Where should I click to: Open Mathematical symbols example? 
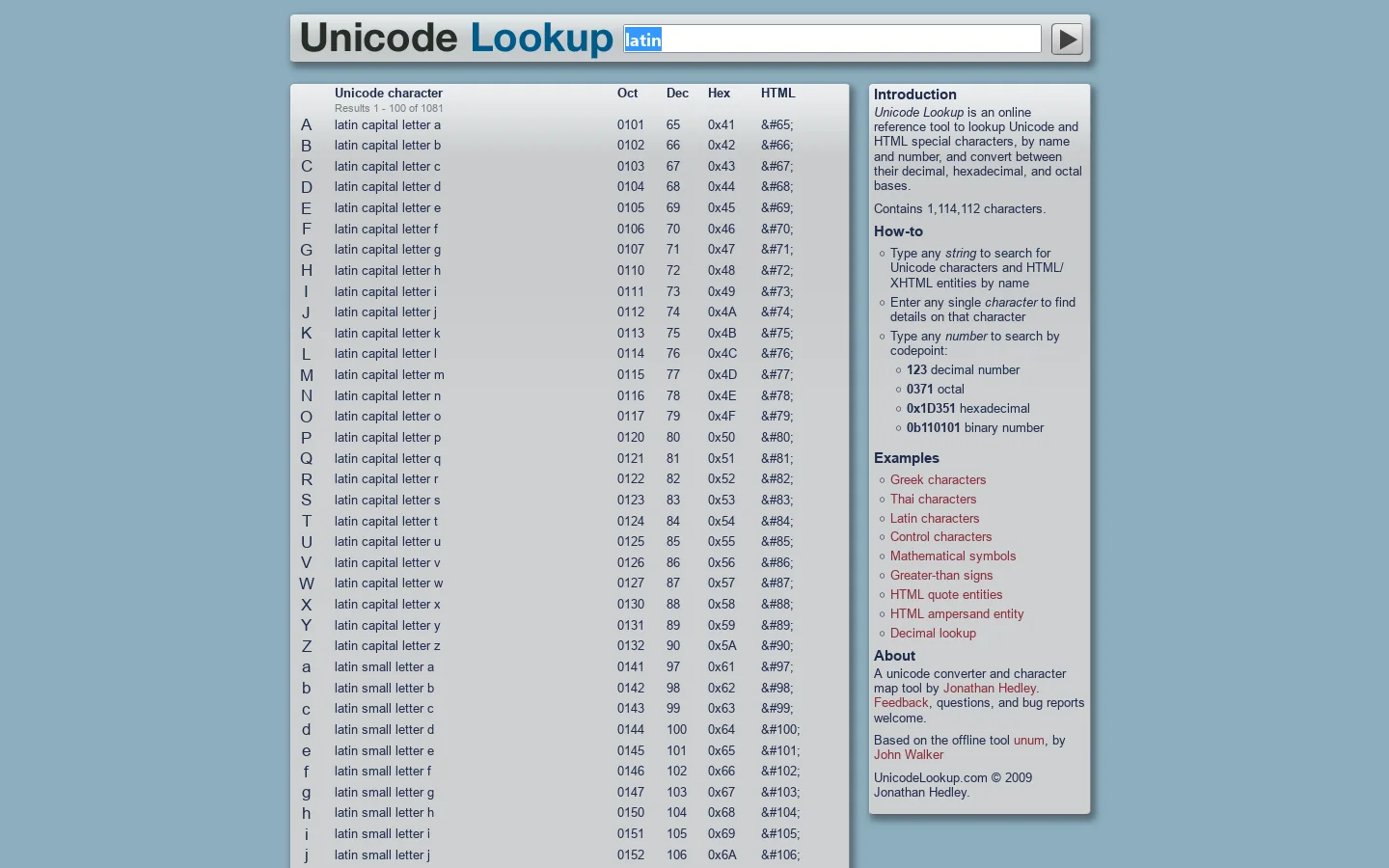(953, 556)
